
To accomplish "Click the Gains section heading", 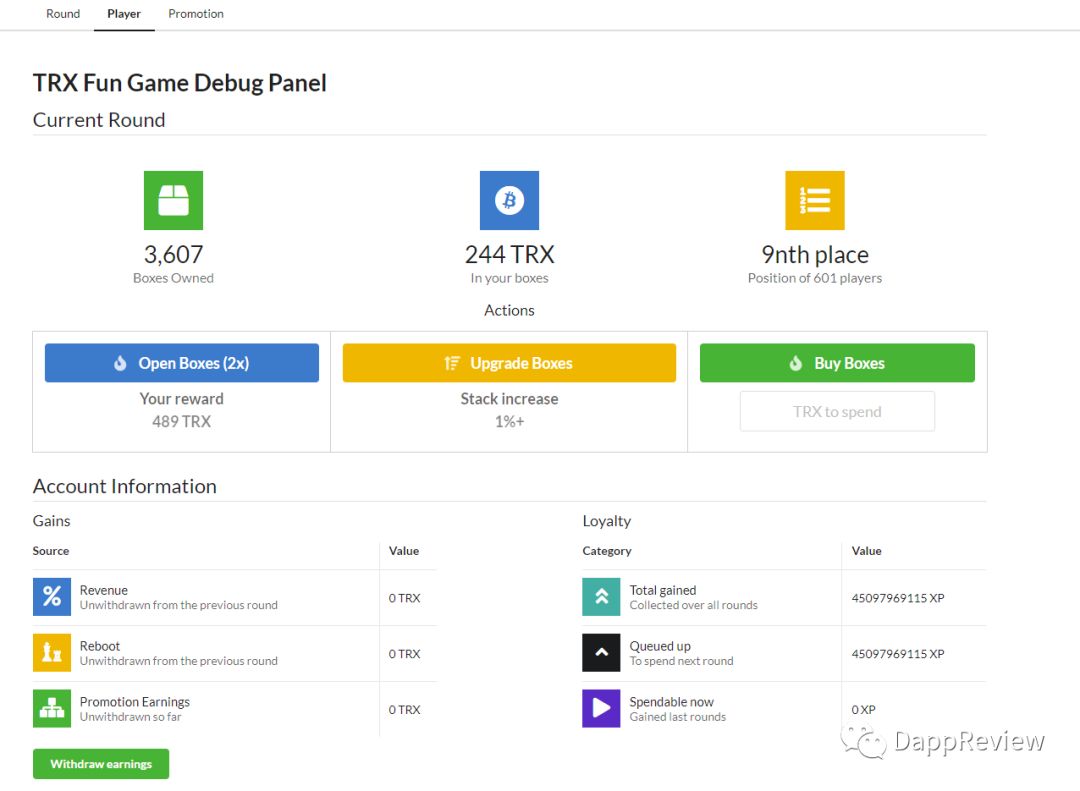I will (x=52, y=521).
